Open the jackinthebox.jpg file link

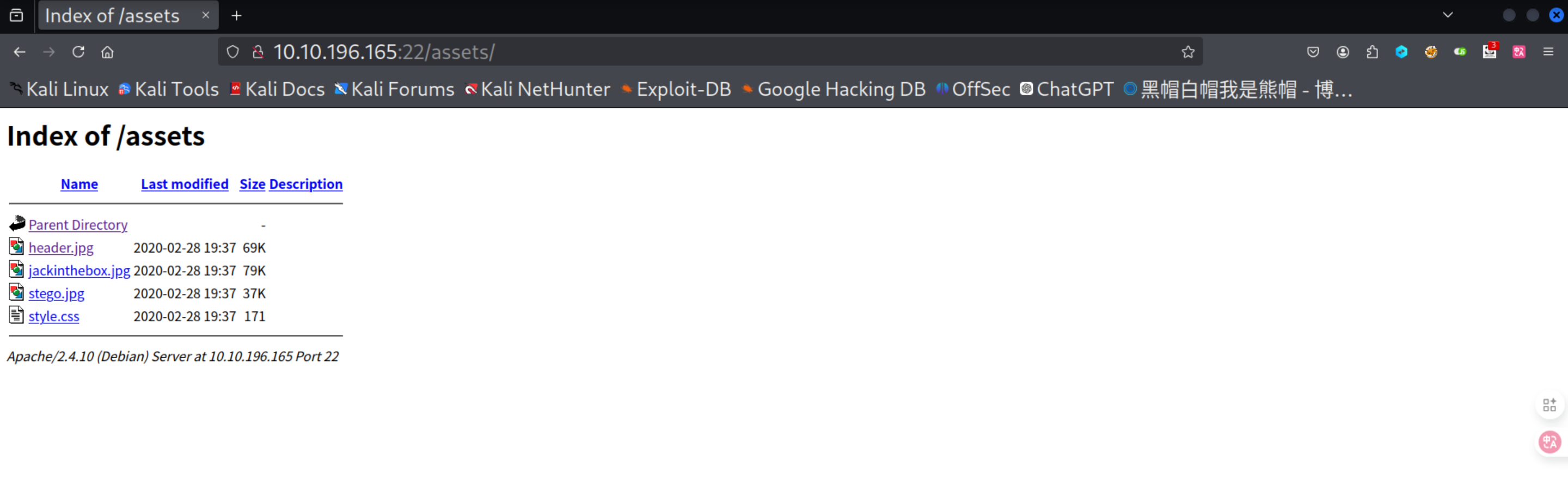79,271
